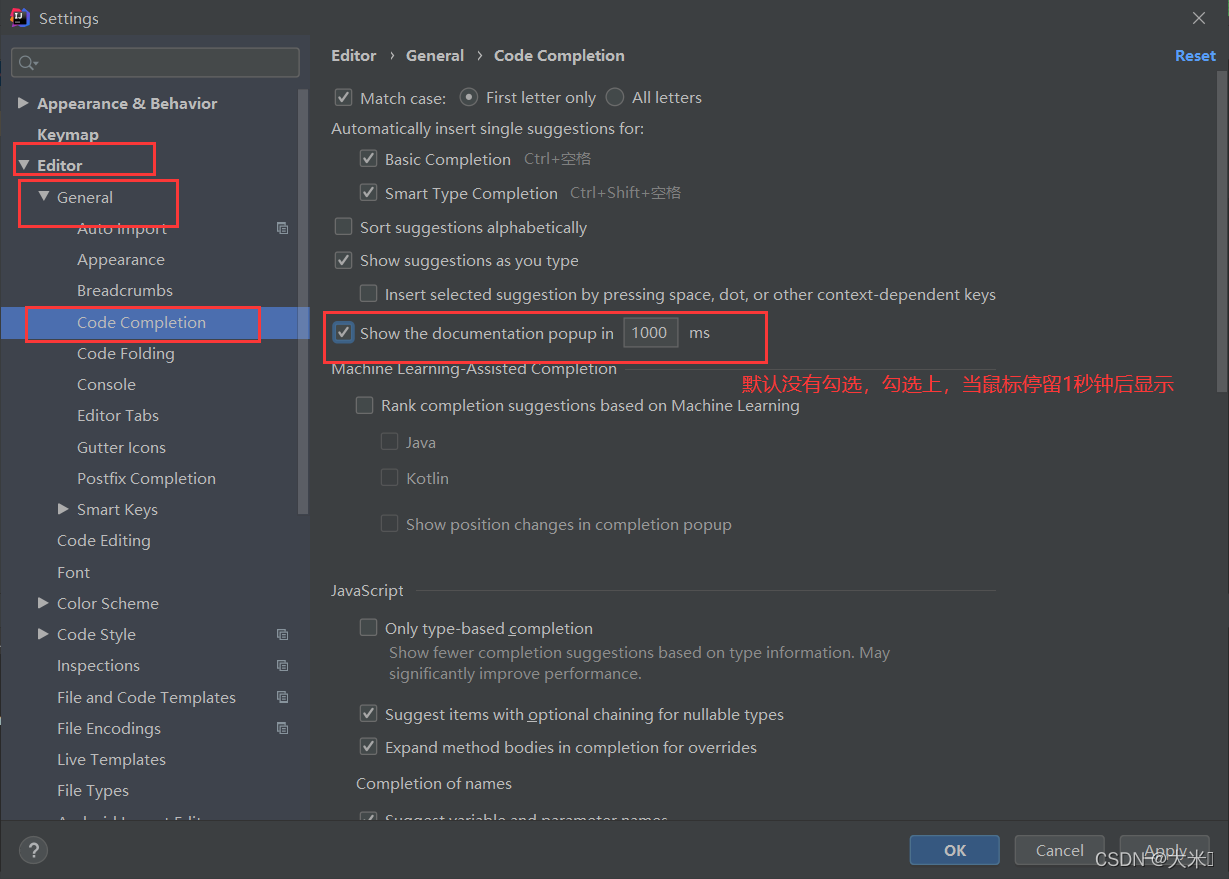Check the Kotlin machine learning checkbox
The image size is (1229, 879).
click(x=390, y=478)
